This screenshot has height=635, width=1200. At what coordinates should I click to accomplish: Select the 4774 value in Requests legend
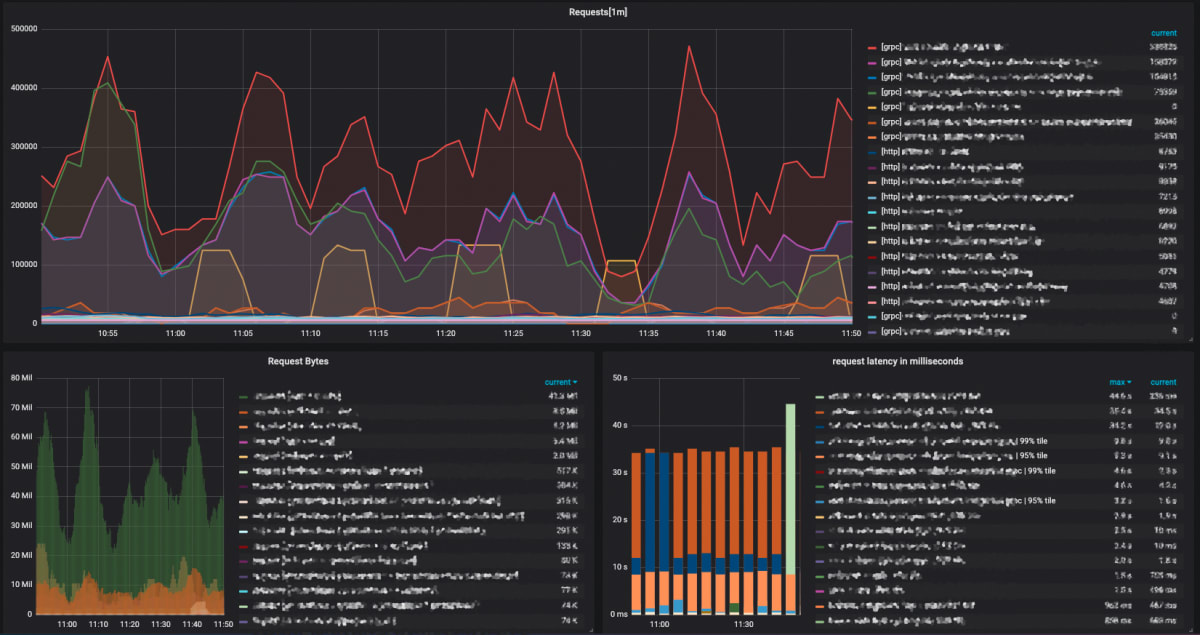tap(1167, 270)
